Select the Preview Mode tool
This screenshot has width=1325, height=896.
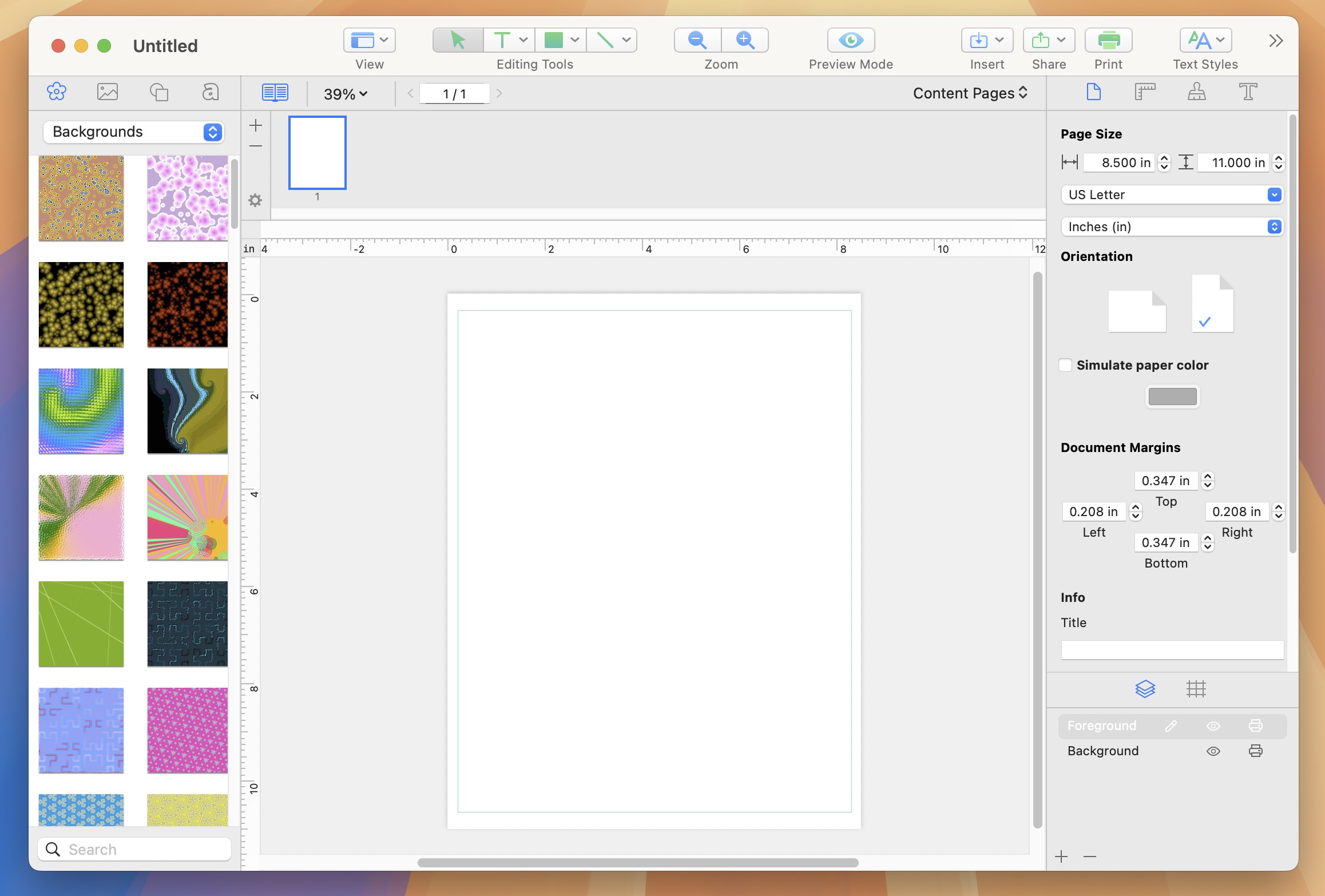[x=850, y=39]
